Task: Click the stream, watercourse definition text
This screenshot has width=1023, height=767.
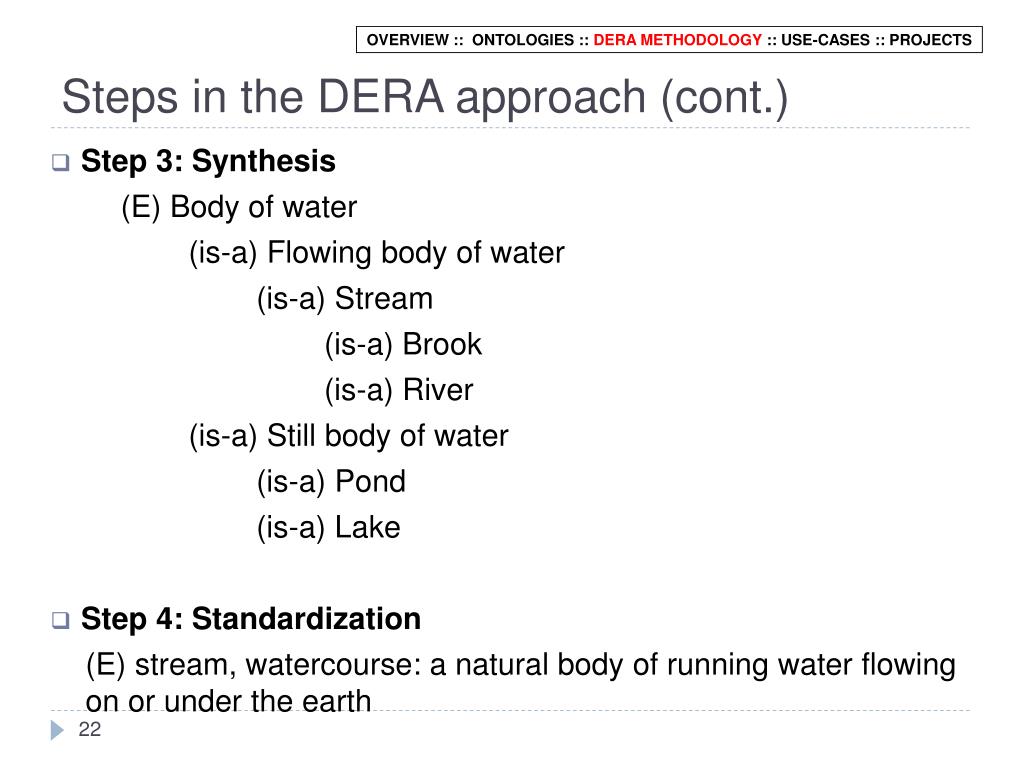Action: 521,683
